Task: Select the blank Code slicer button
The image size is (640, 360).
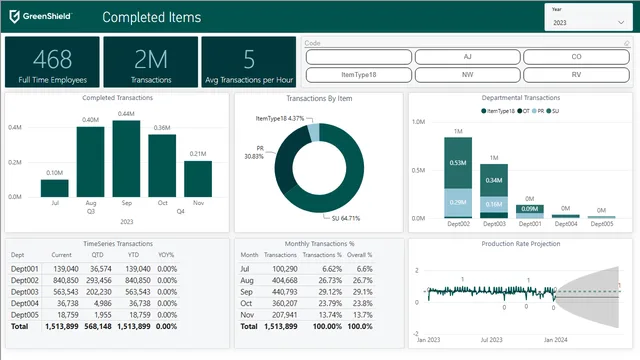Action: pyautogui.click(x=359, y=57)
